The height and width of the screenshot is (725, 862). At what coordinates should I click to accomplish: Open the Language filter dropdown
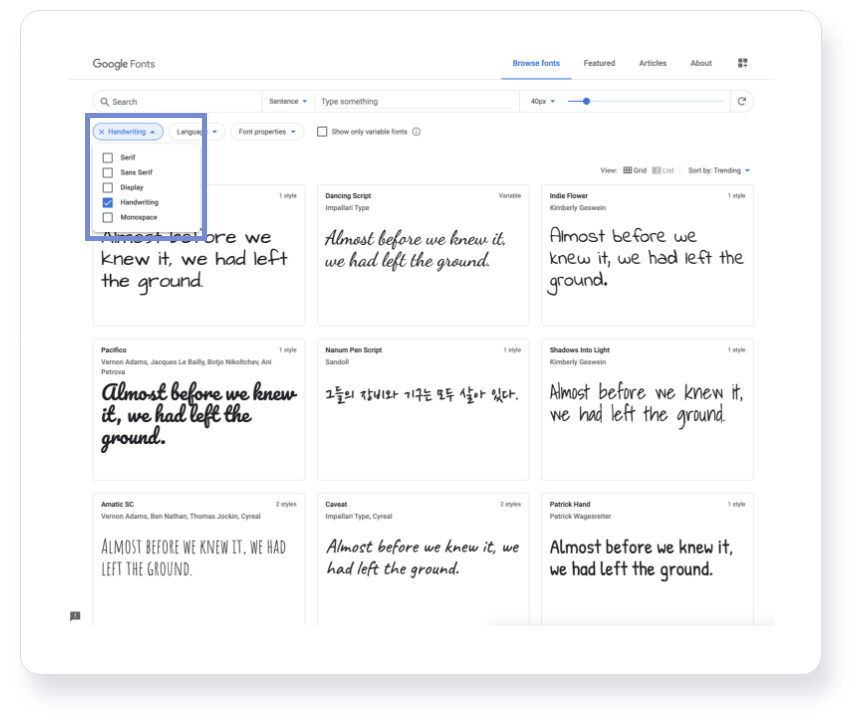[x=197, y=132]
